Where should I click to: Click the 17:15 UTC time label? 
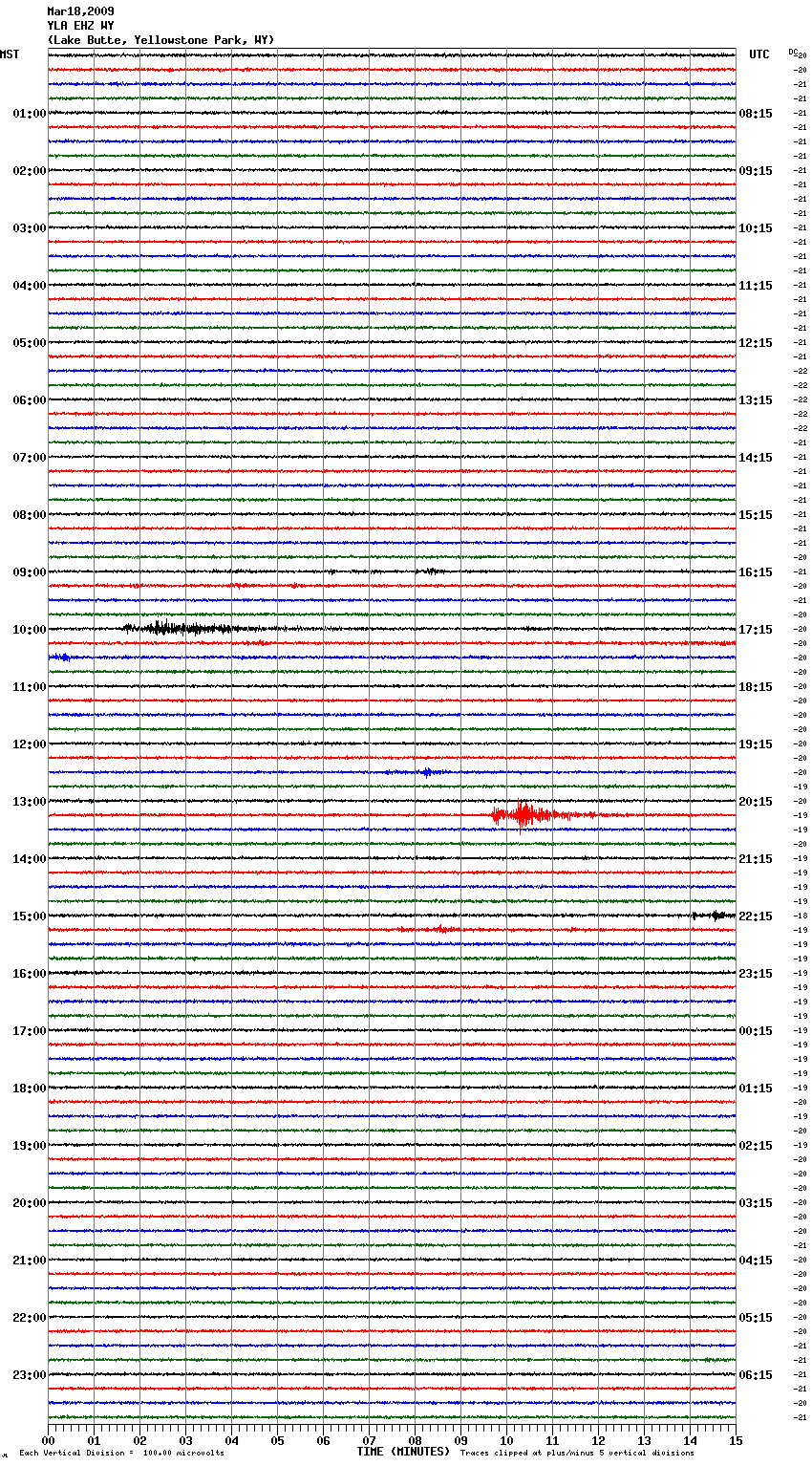pos(756,630)
